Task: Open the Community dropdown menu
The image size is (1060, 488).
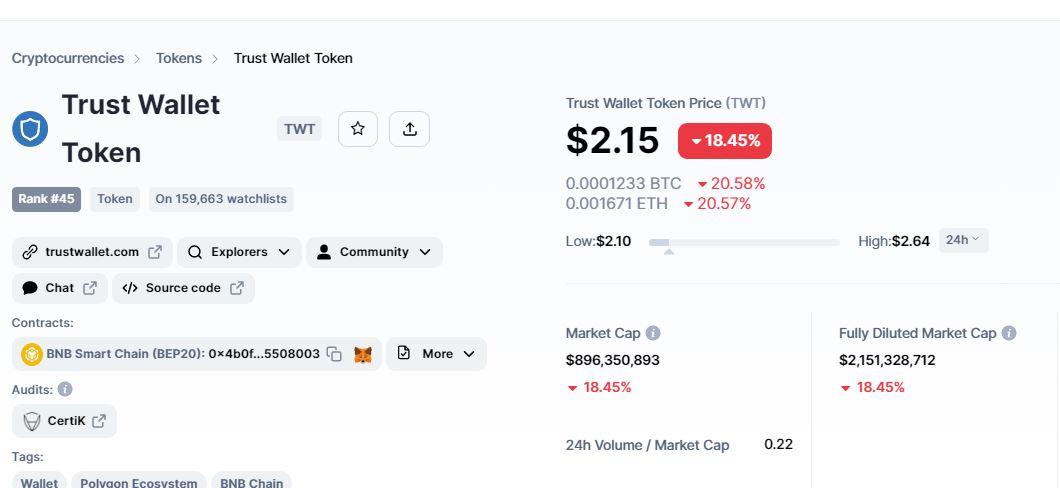Action: coord(375,252)
